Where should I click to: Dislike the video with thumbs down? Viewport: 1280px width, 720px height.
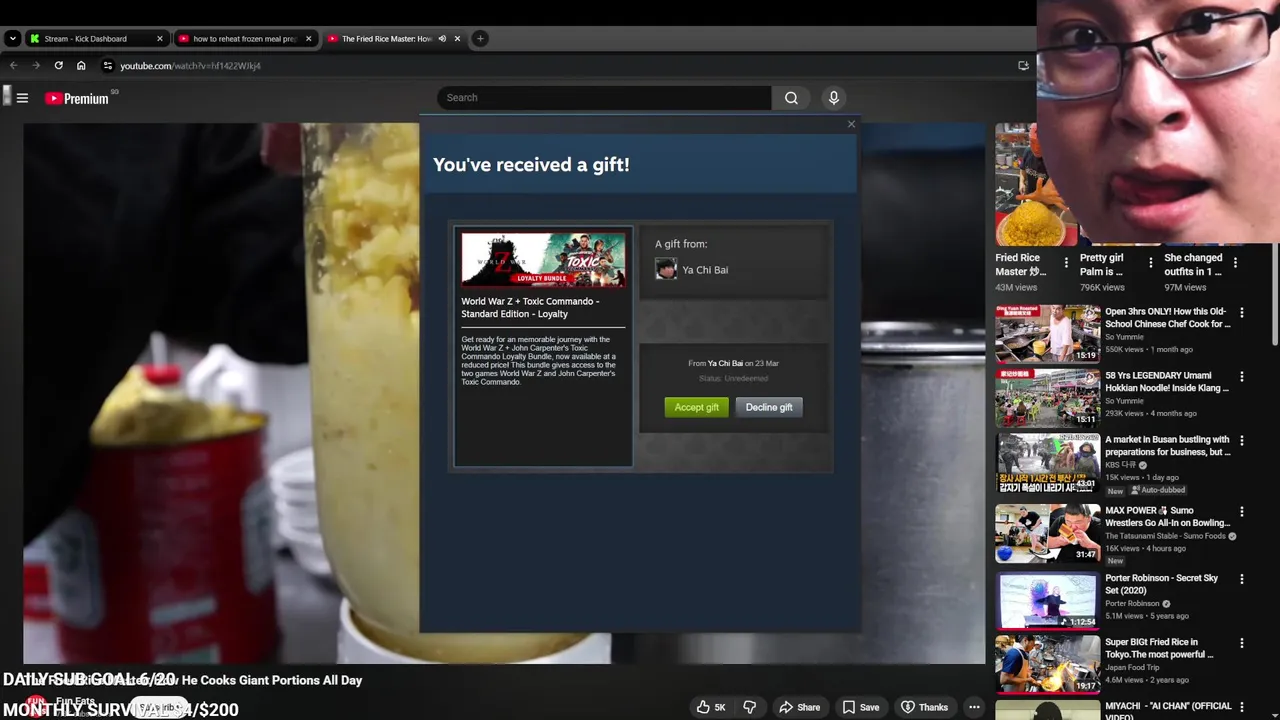[x=749, y=707]
